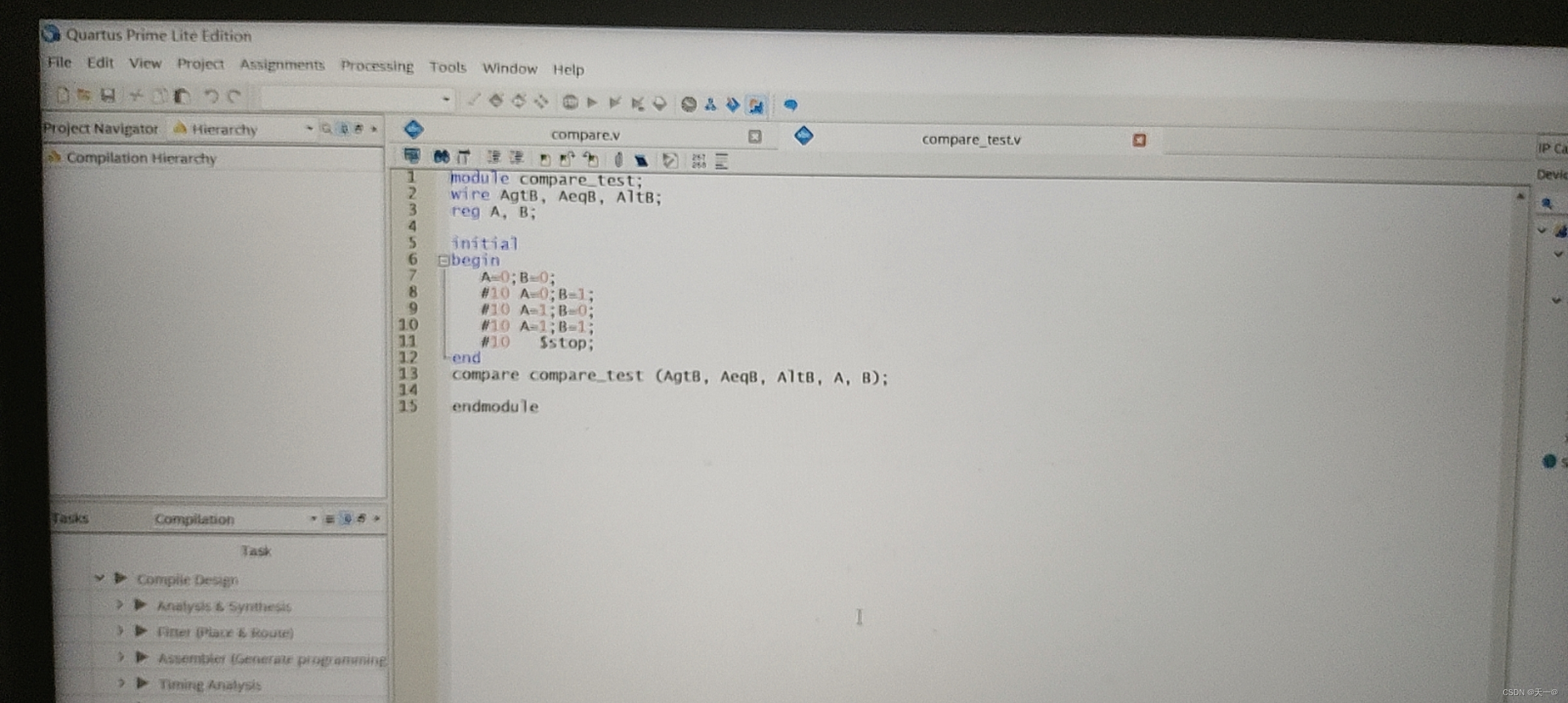Expand the Timing Analysis task
The width and height of the screenshot is (1568, 703).
pos(122,683)
